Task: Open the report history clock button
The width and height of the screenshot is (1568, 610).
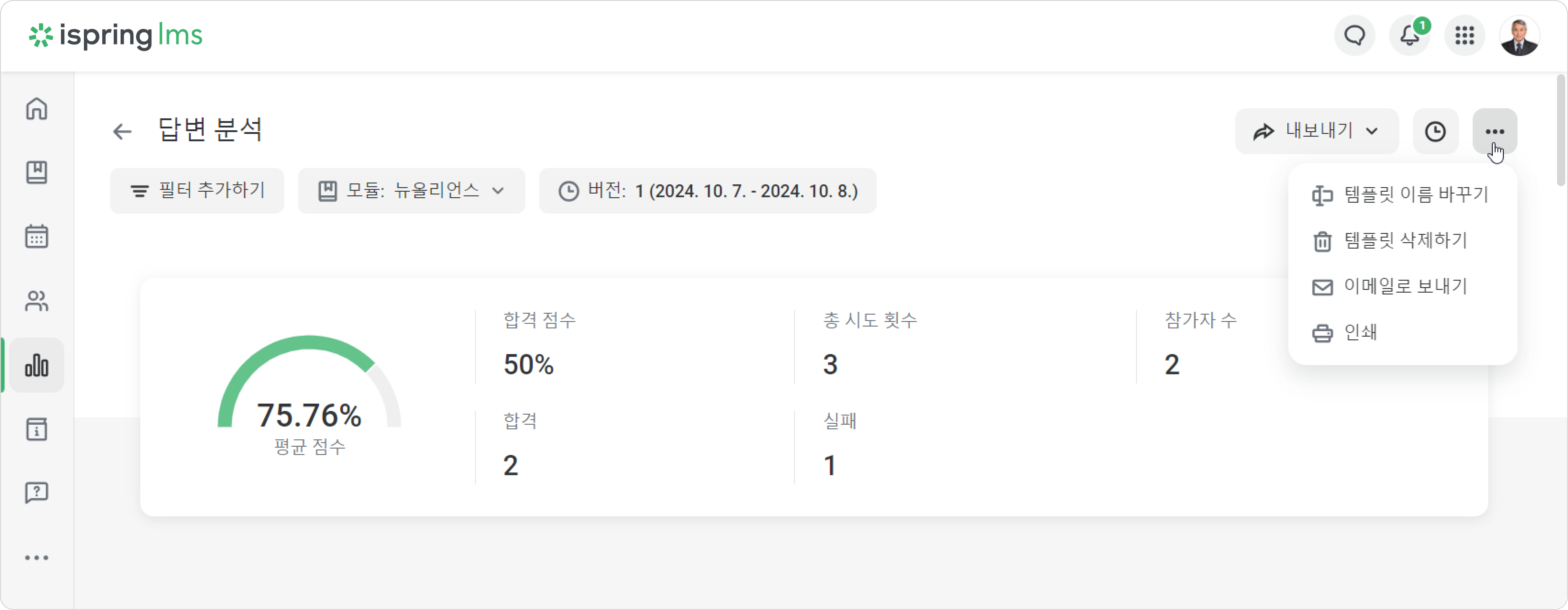Action: click(1435, 131)
